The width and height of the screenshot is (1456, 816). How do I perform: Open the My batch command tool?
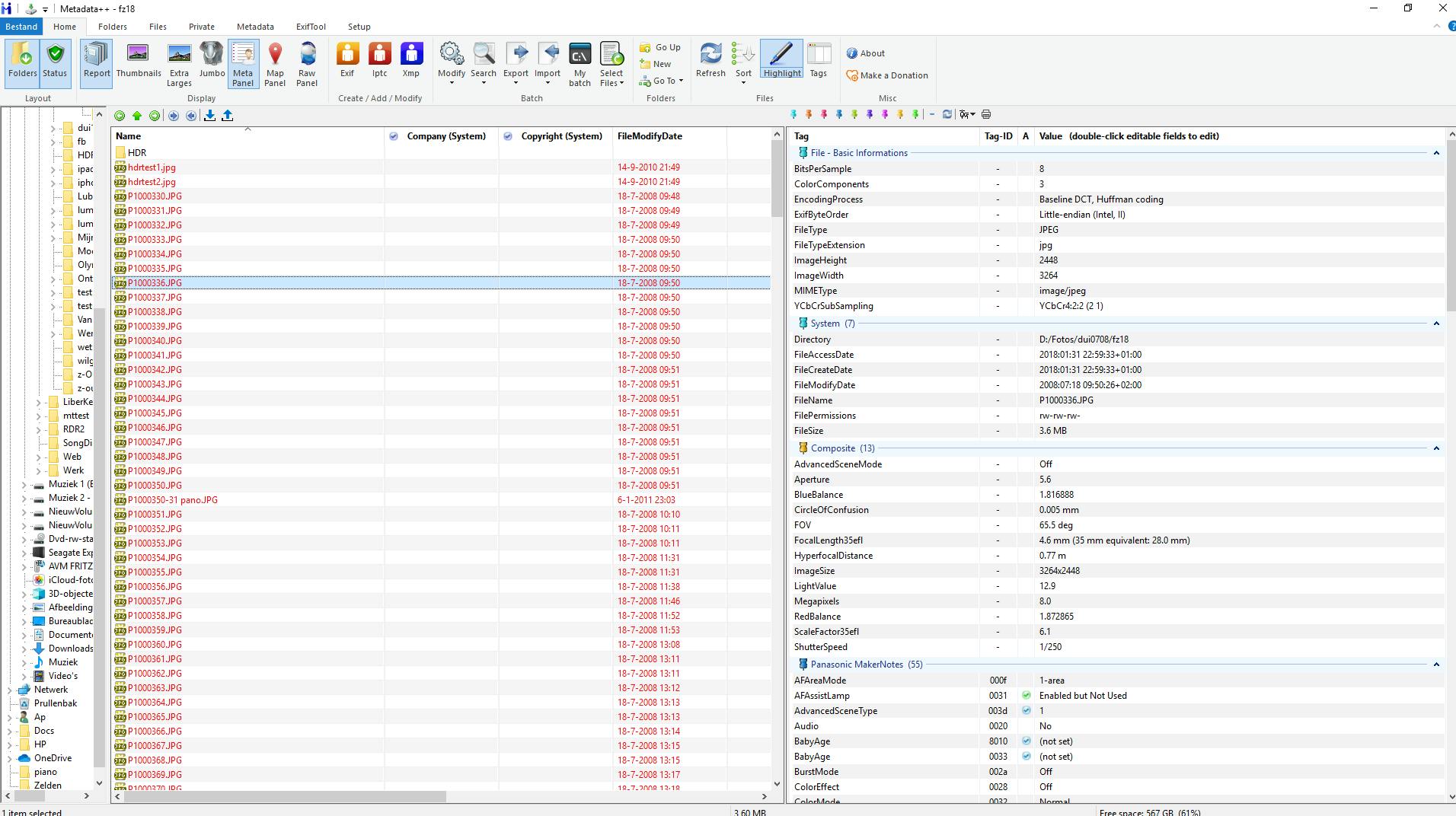pos(580,64)
